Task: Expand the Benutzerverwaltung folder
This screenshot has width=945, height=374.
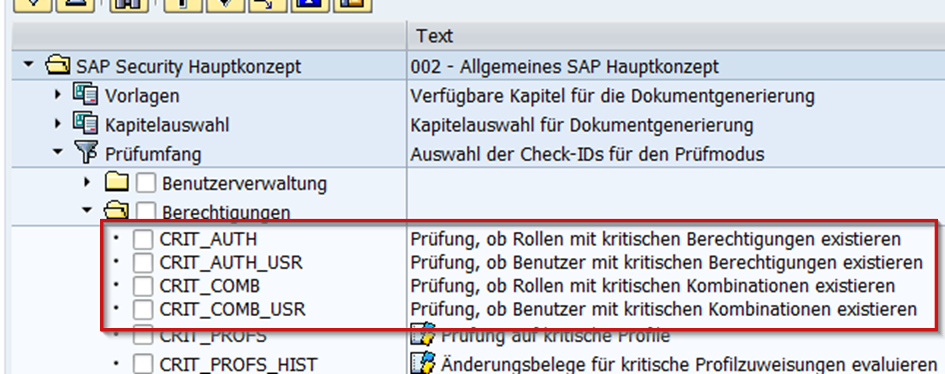Action: pyautogui.click(x=87, y=182)
